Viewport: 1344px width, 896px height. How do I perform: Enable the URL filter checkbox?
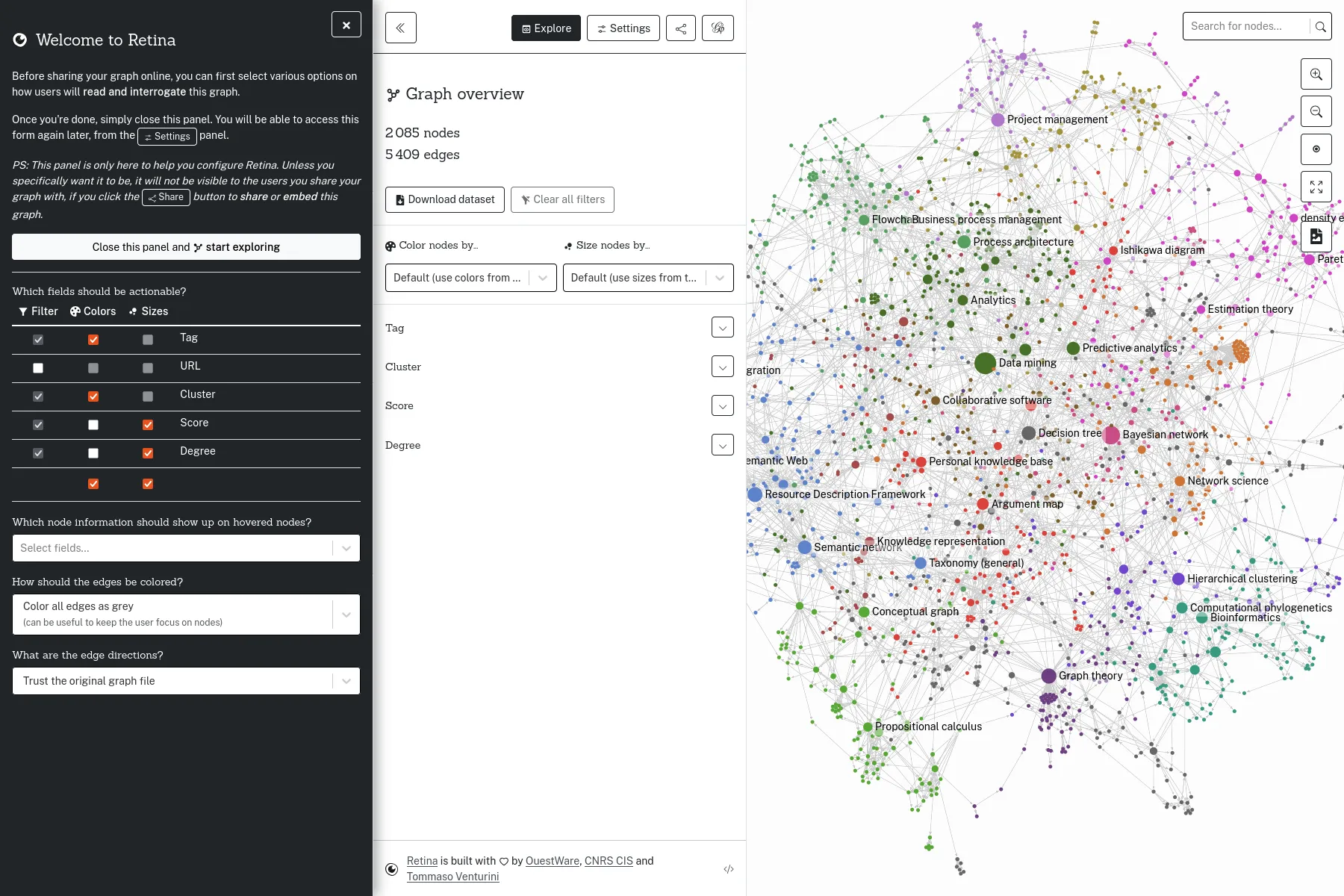tap(38, 368)
